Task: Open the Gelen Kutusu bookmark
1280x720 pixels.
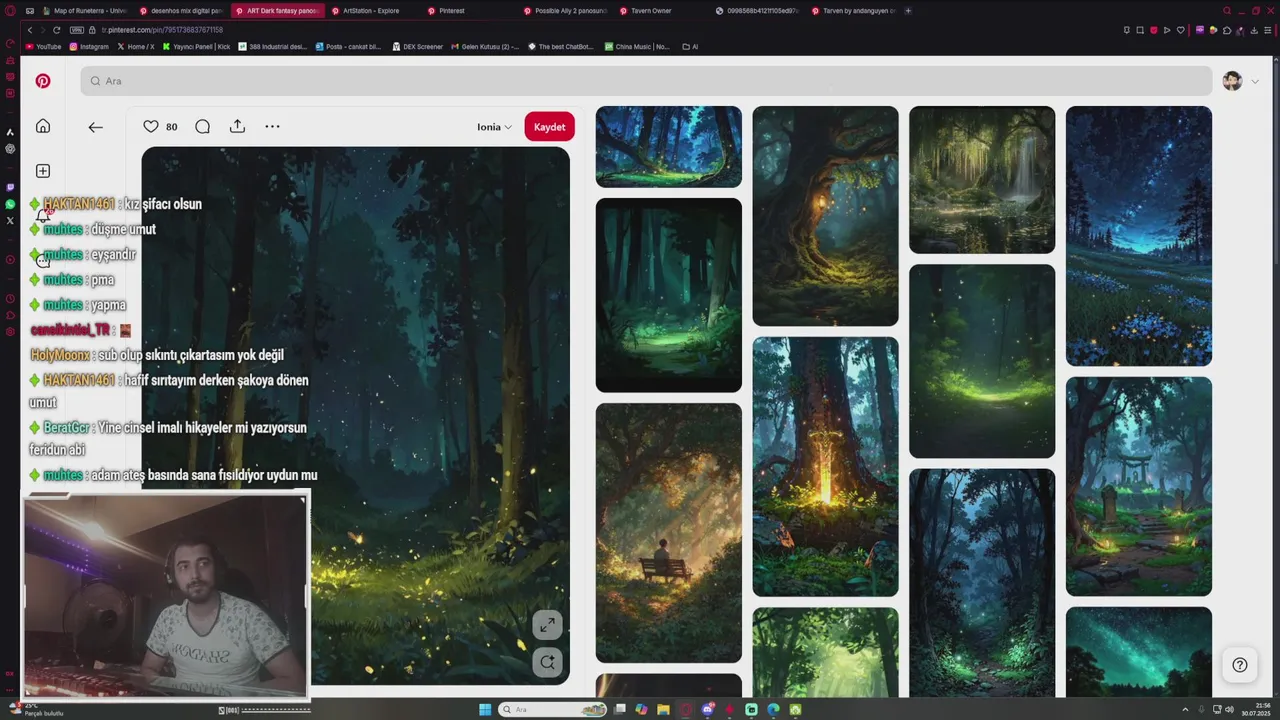Action: tap(485, 47)
